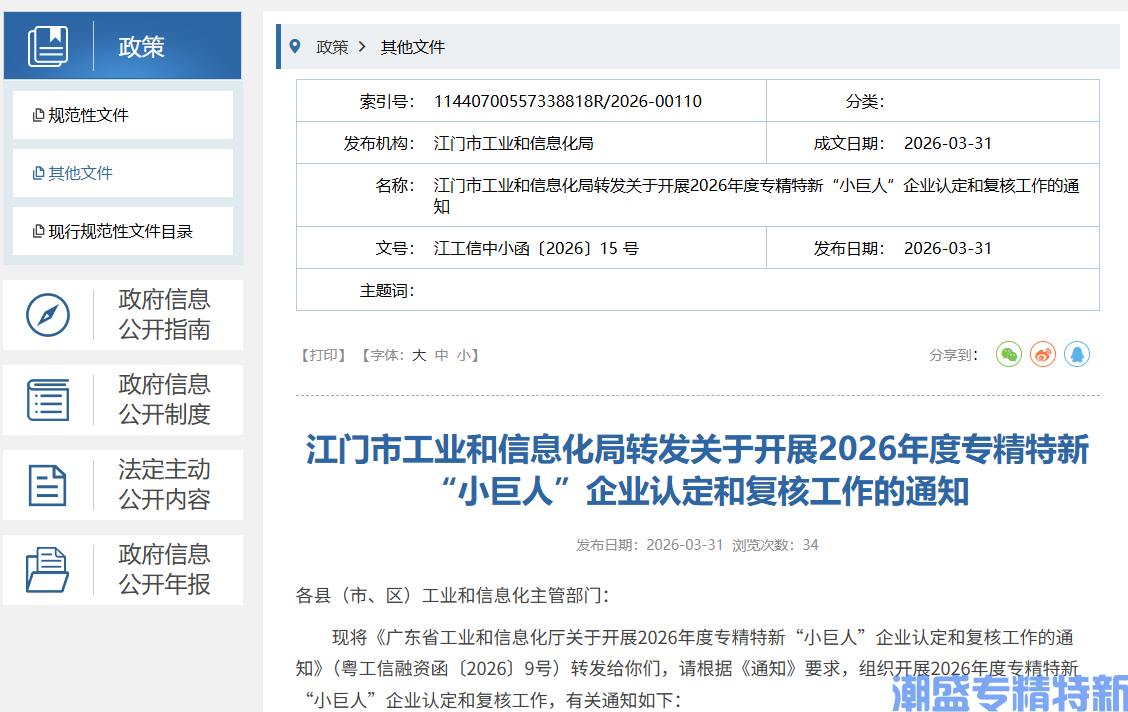Image resolution: width=1128 pixels, height=712 pixels.
Task: Click the book icon in the 政策 sidebar header
Action: 48,45
